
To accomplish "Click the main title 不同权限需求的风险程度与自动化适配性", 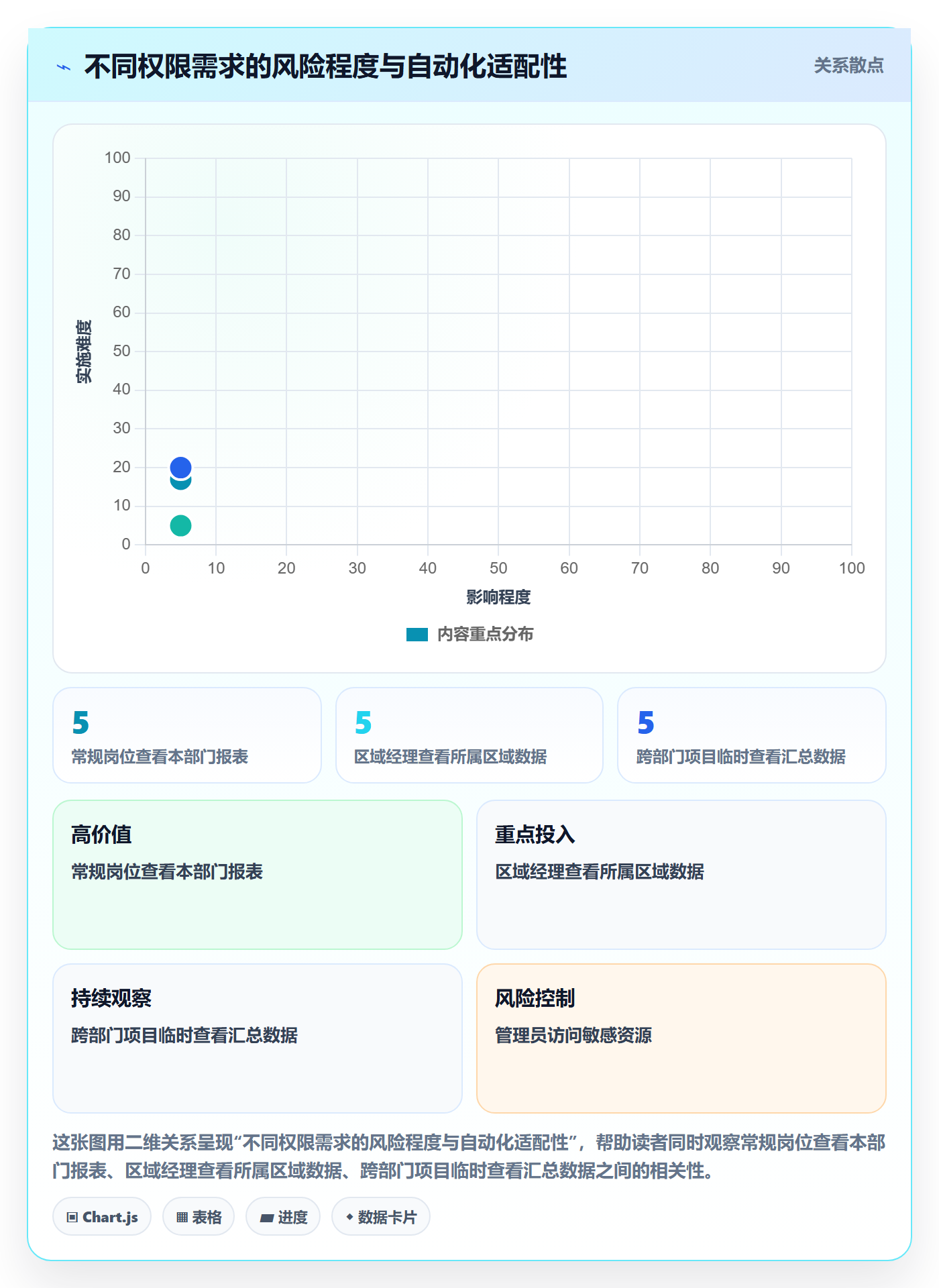I will pyautogui.click(x=325, y=66).
